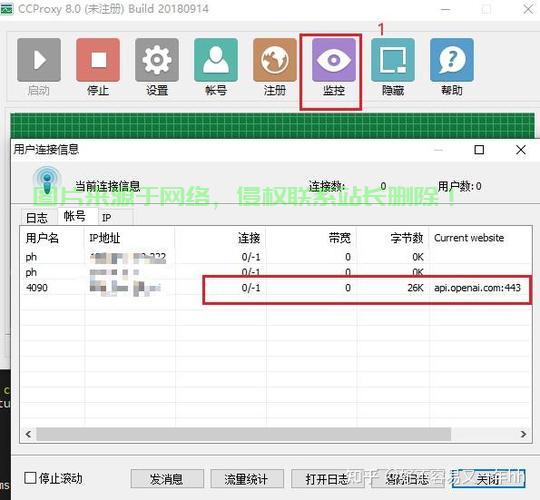Image resolution: width=540 pixels, height=500 pixels.
Task: Open 流量统计 traffic statistics button
Action: tap(247, 479)
